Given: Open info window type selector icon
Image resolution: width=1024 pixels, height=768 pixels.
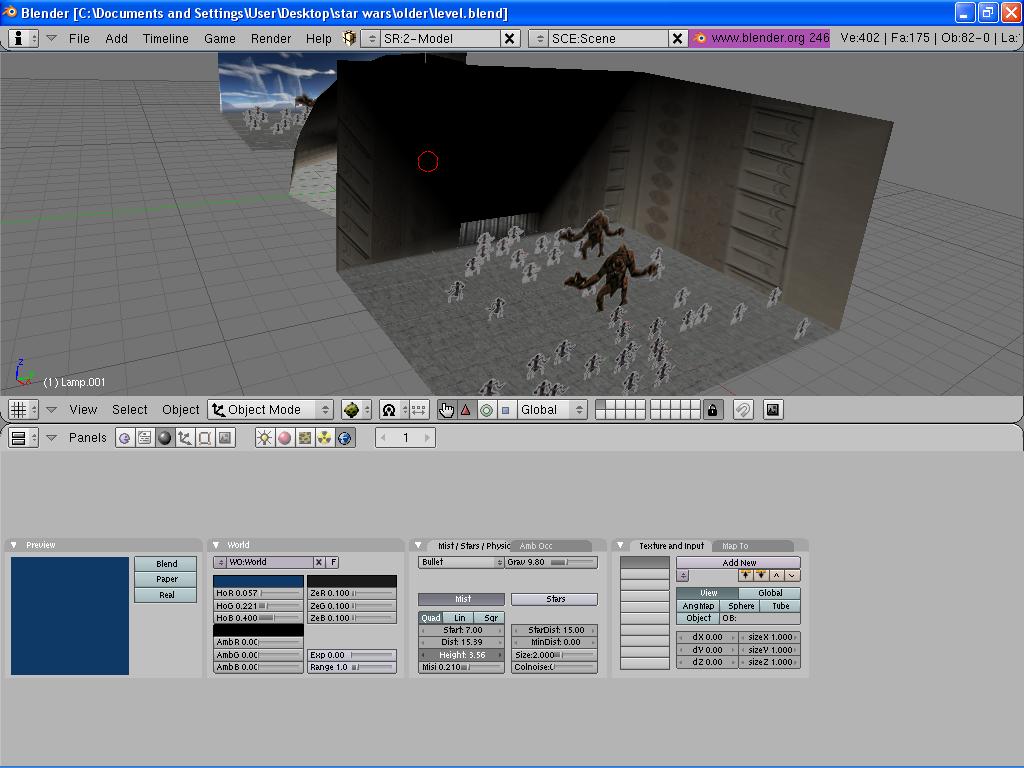Looking at the screenshot, I should 24,39.
